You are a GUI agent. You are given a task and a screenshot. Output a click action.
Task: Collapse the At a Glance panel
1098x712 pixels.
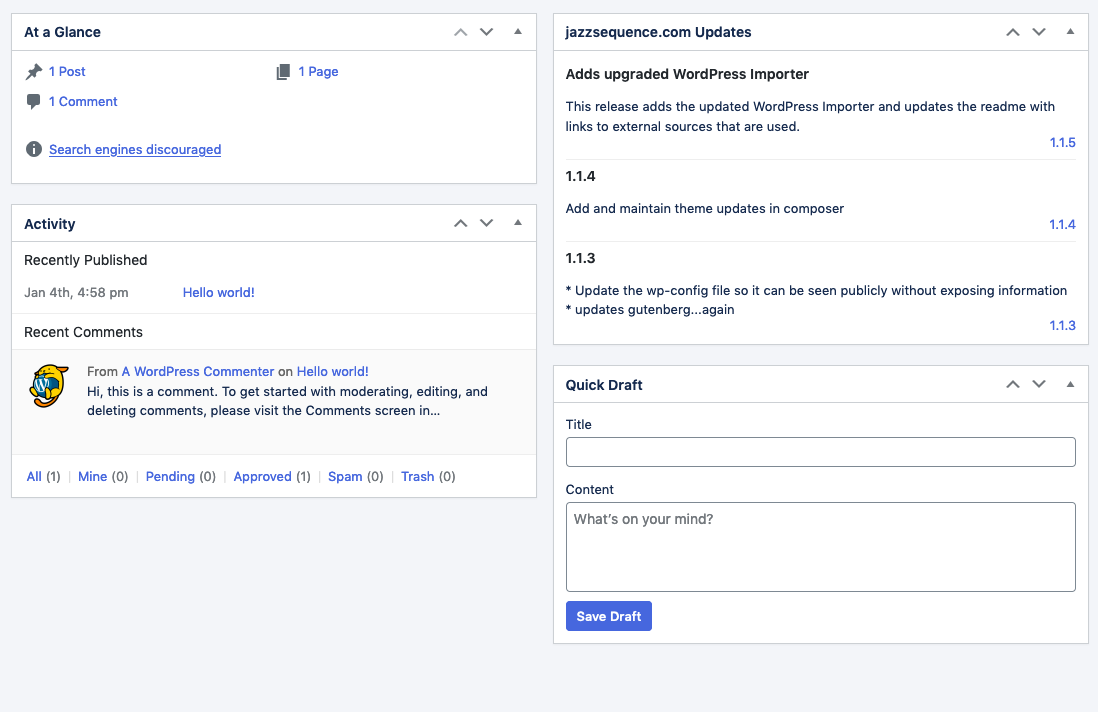[517, 32]
